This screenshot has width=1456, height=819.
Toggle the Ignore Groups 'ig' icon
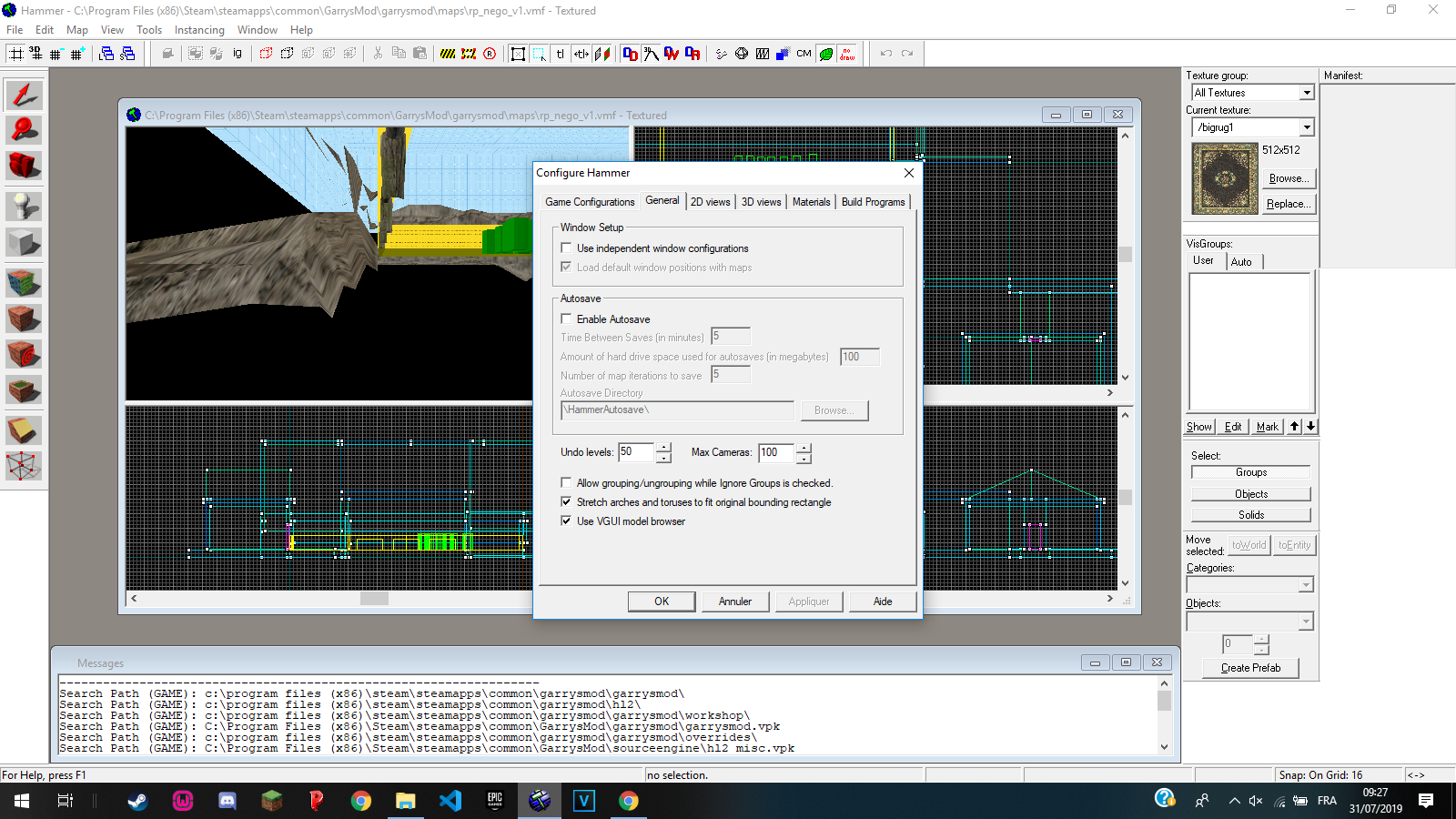tap(238, 54)
